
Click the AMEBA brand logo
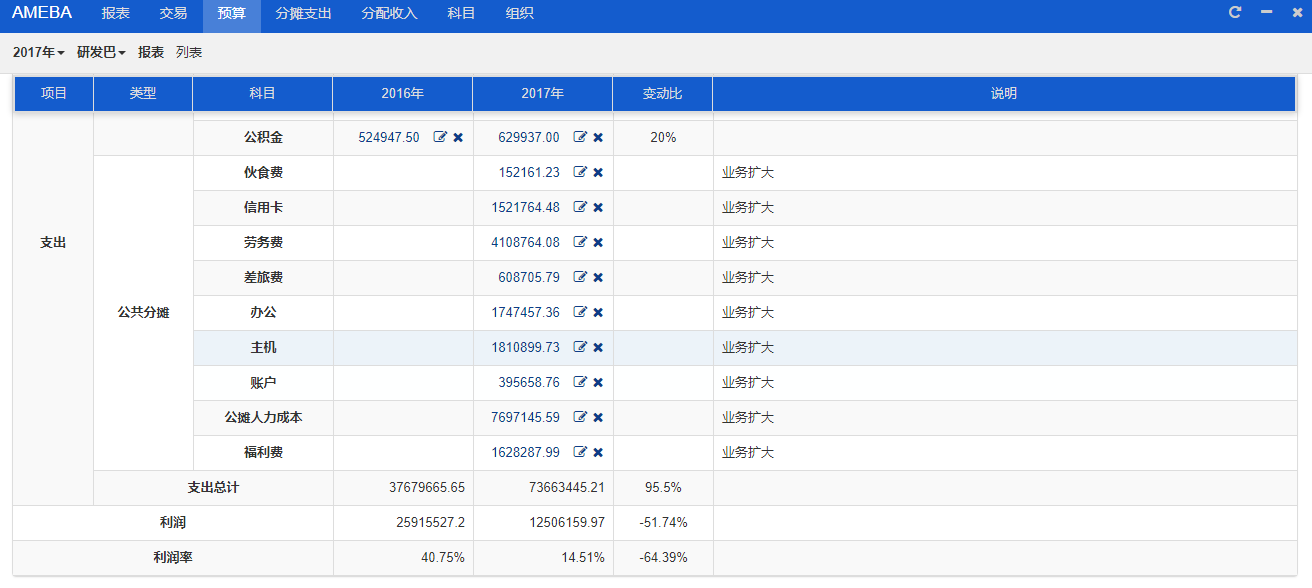tap(42, 14)
